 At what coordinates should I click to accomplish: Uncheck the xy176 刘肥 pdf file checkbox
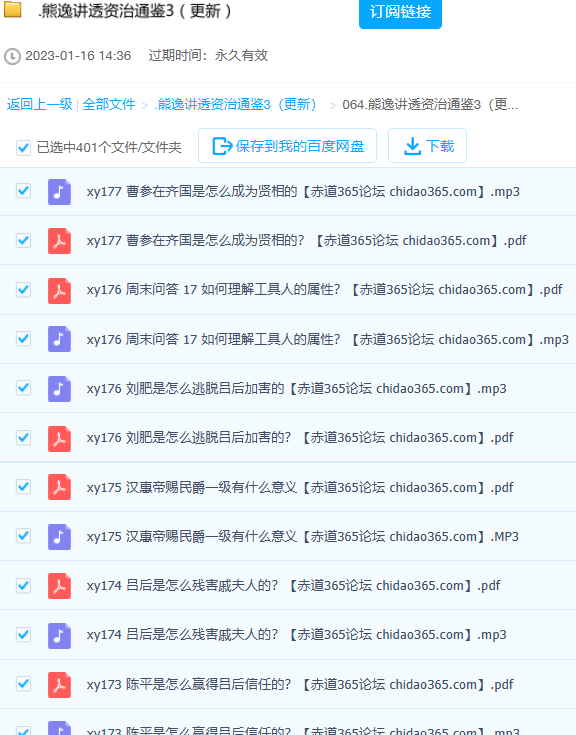point(23,437)
